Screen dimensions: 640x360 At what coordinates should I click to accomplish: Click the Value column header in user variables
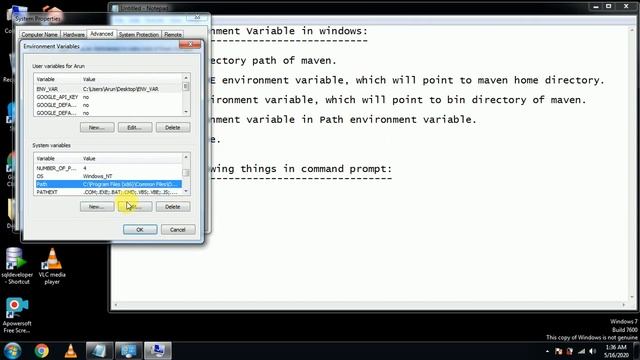pos(131,79)
